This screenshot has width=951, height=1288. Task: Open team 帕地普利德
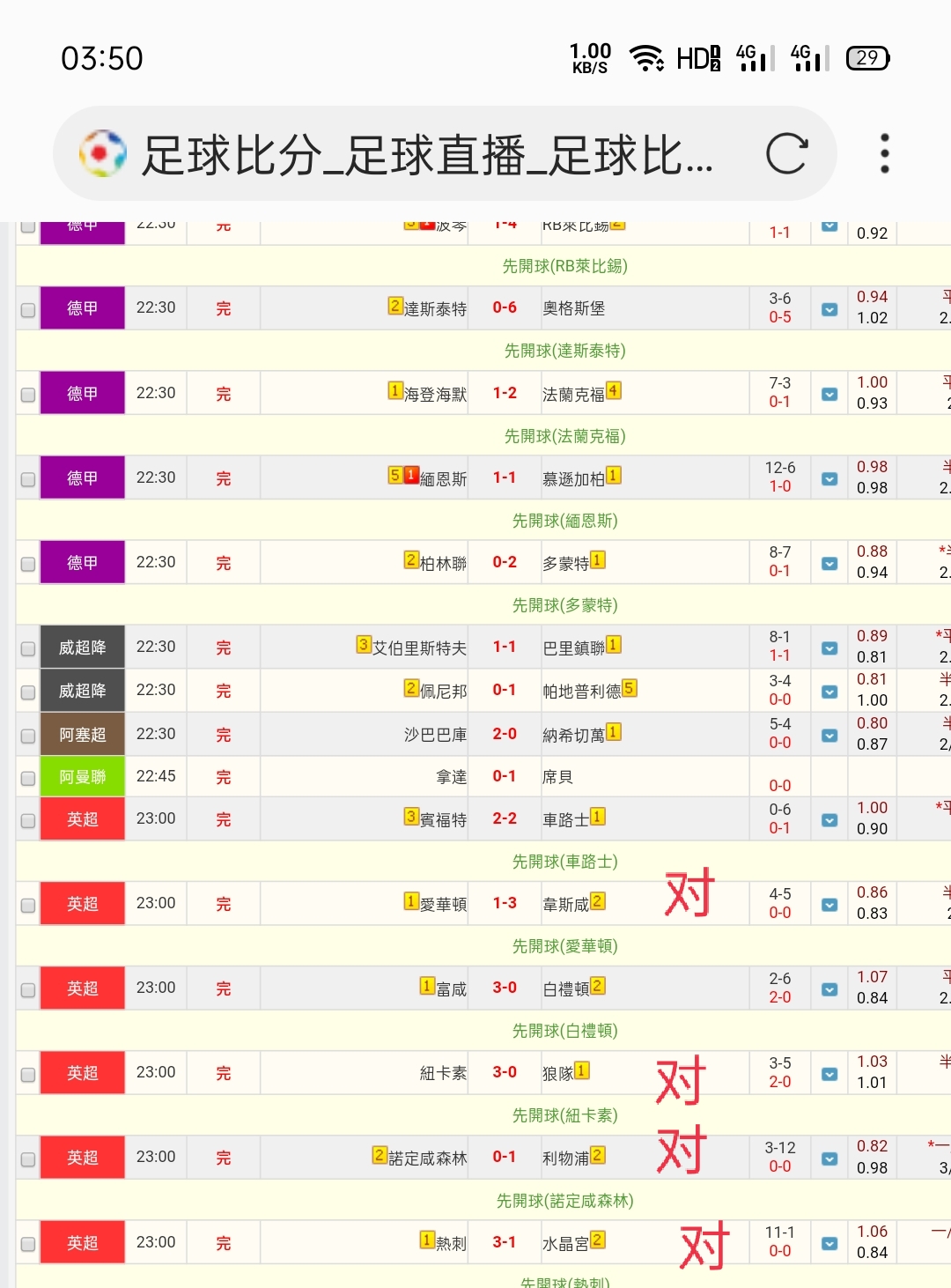coord(582,692)
